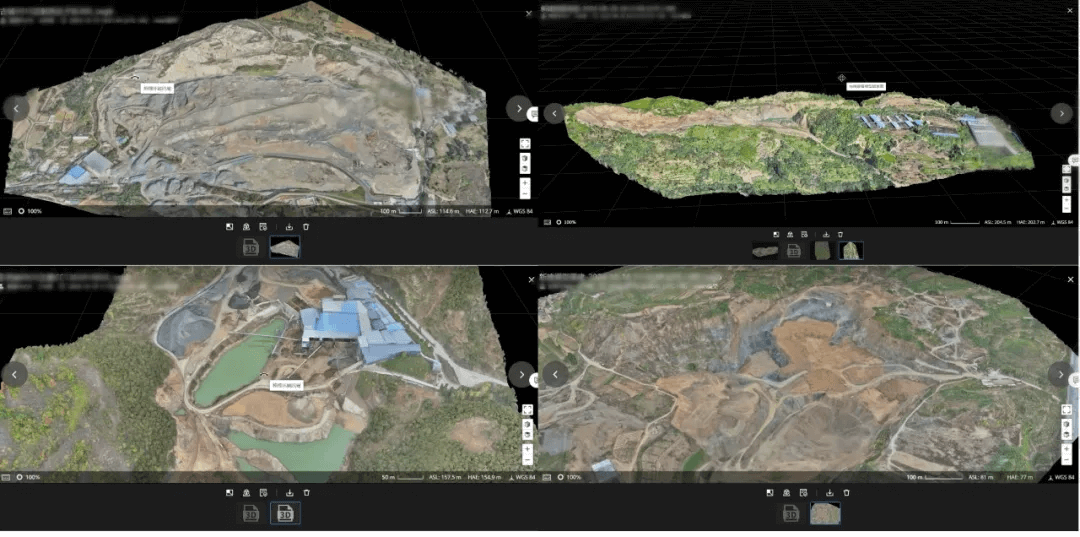Go to next model in ASL 81 m panel
The height and width of the screenshot is (537, 1080).
pos(1059,374)
